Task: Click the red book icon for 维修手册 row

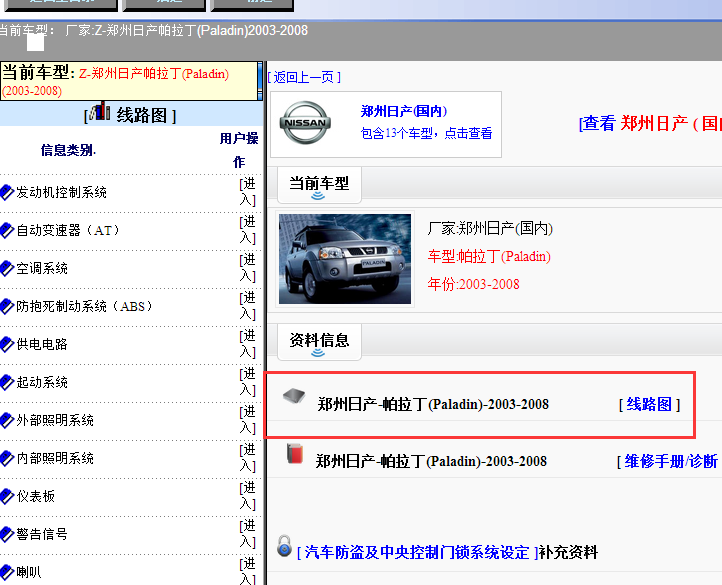Action: point(295,453)
